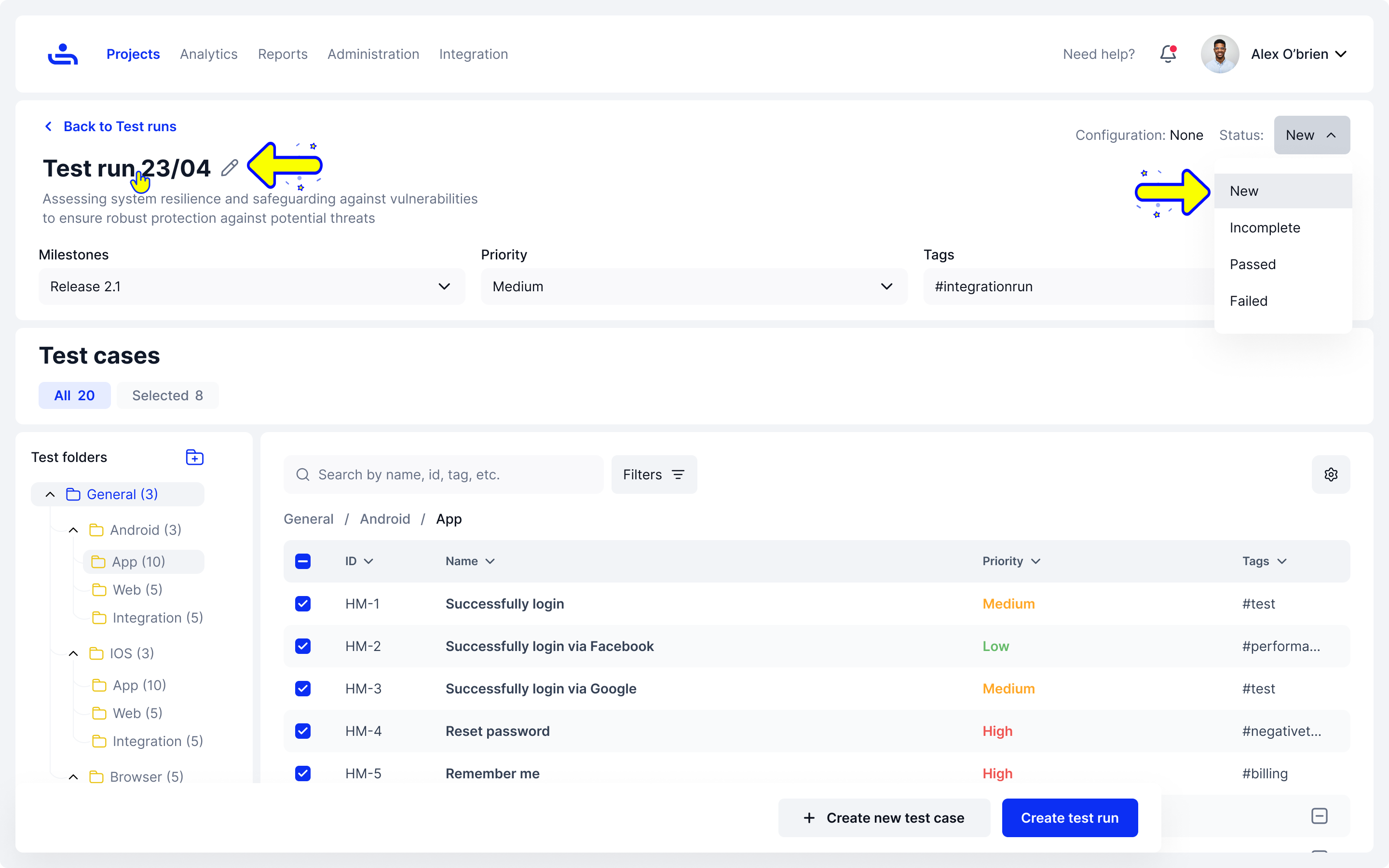Select Passed from the status menu
Image resolution: width=1389 pixels, height=868 pixels.
(x=1253, y=264)
